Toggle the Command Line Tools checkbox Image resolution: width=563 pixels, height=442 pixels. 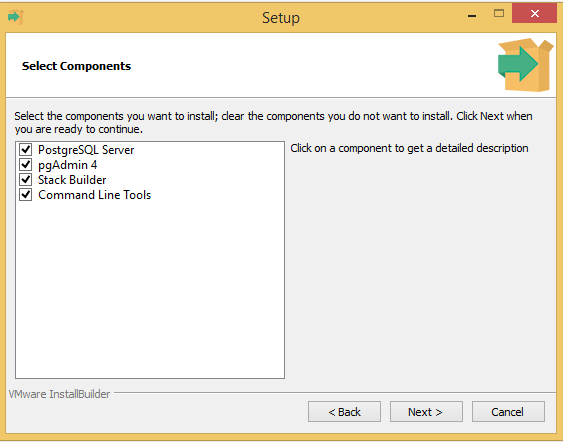pos(25,195)
